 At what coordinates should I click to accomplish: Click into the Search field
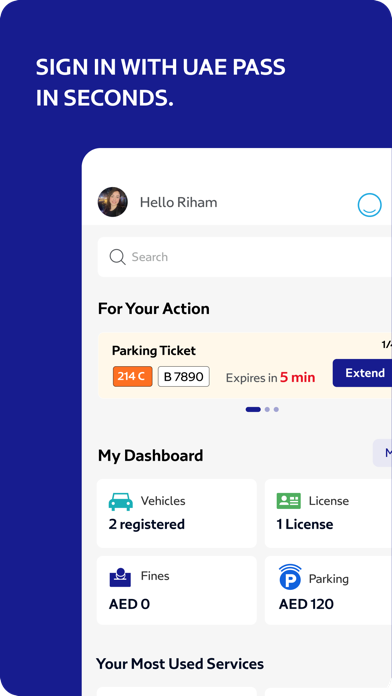pyautogui.click(x=245, y=257)
